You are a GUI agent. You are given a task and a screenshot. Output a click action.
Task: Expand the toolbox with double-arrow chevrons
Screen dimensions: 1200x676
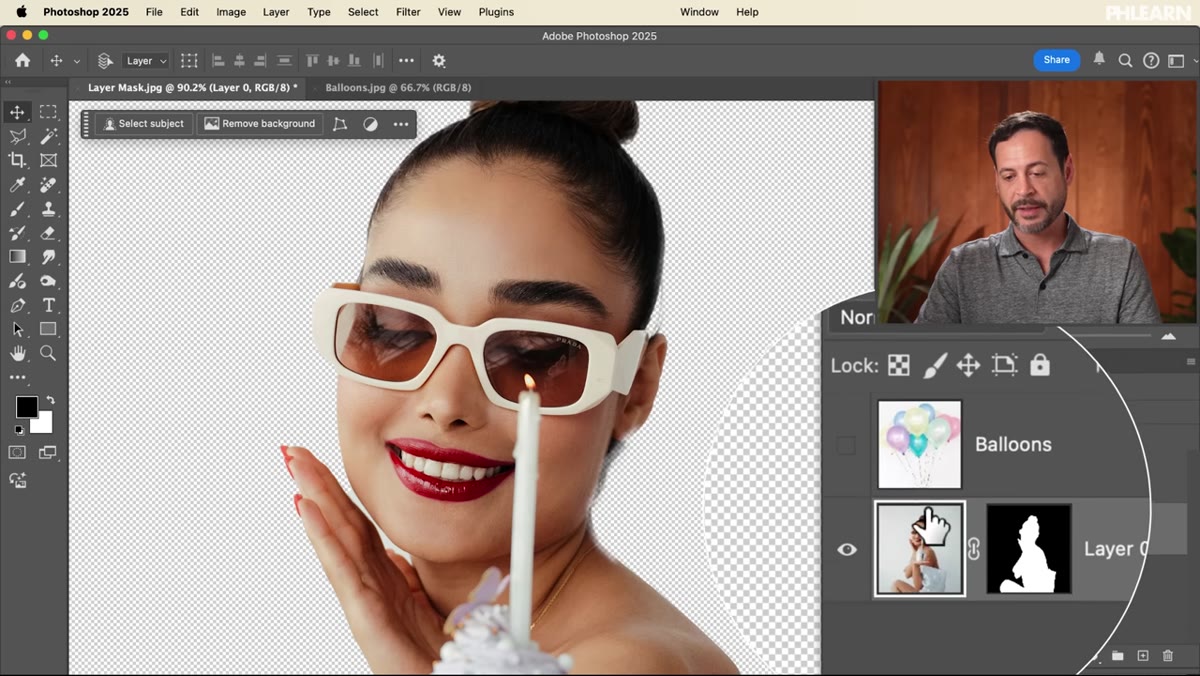click(8, 83)
